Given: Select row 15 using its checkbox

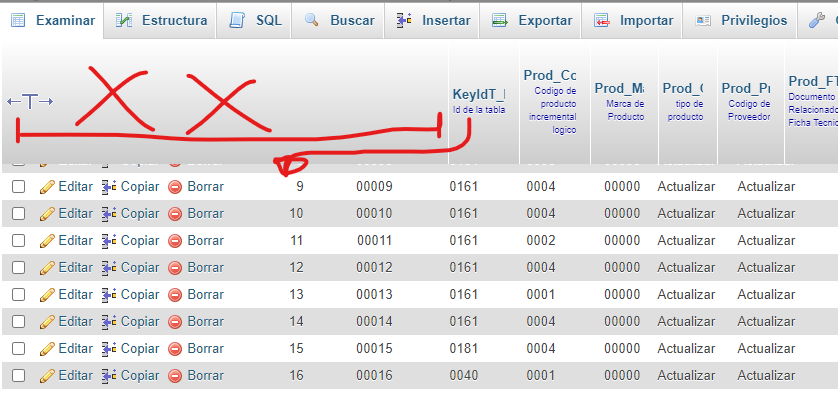Looking at the screenshot, I should click(19, 348).
